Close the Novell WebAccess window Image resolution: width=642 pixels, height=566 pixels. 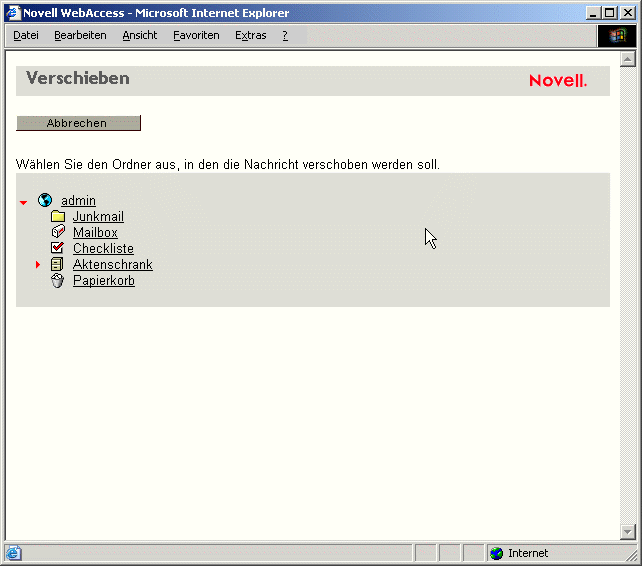[x=628, y=13]
